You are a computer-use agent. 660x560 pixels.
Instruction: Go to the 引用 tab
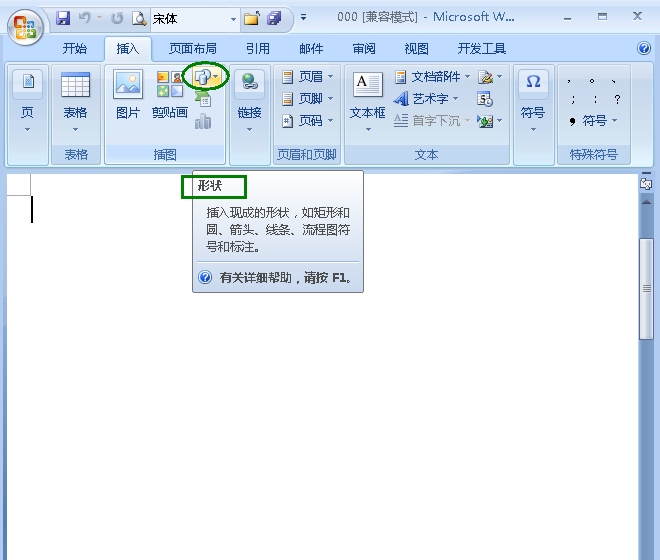(258, 49)
